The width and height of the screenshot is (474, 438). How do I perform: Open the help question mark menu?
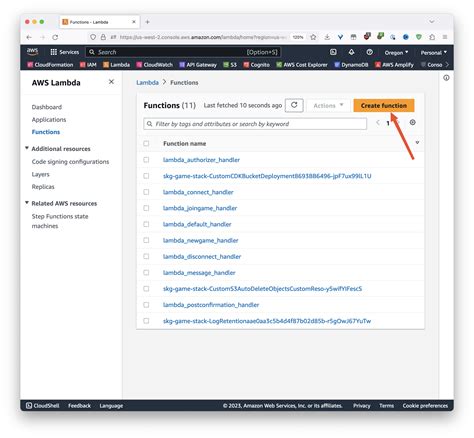(x=369, y=52)
